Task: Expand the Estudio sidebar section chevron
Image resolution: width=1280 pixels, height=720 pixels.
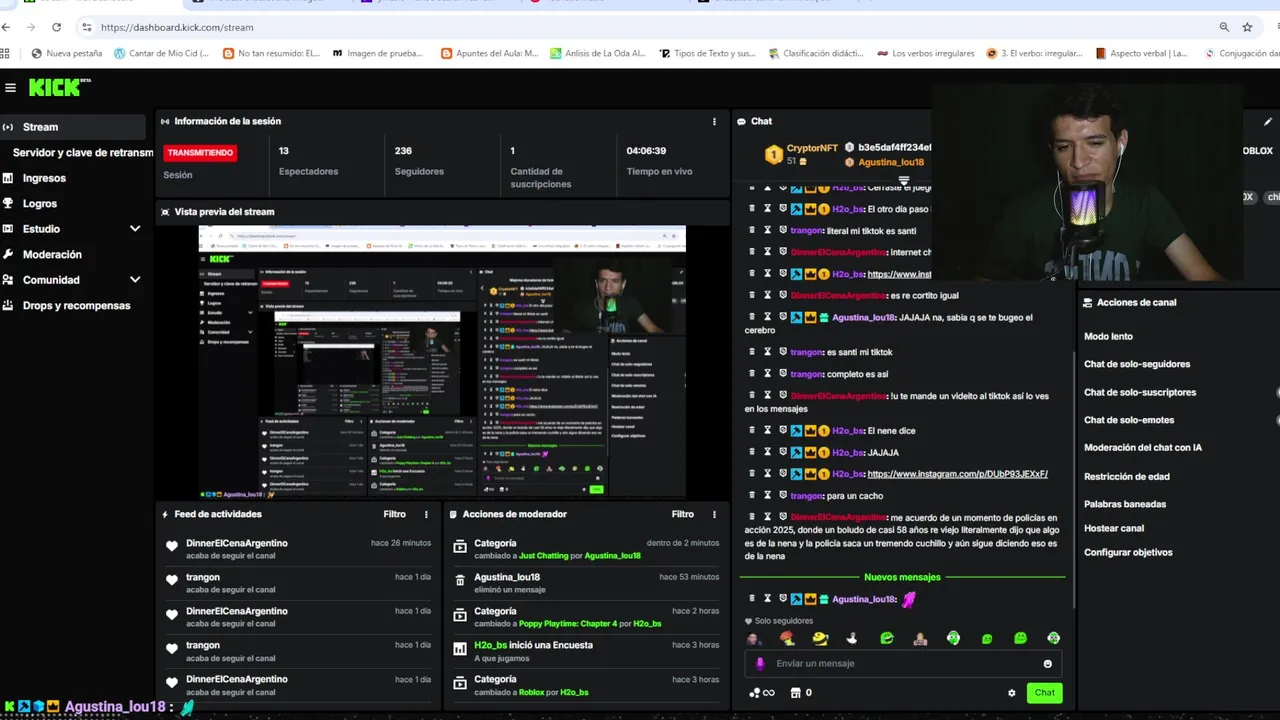Action: pyautogui.click(x=135, y=229)
